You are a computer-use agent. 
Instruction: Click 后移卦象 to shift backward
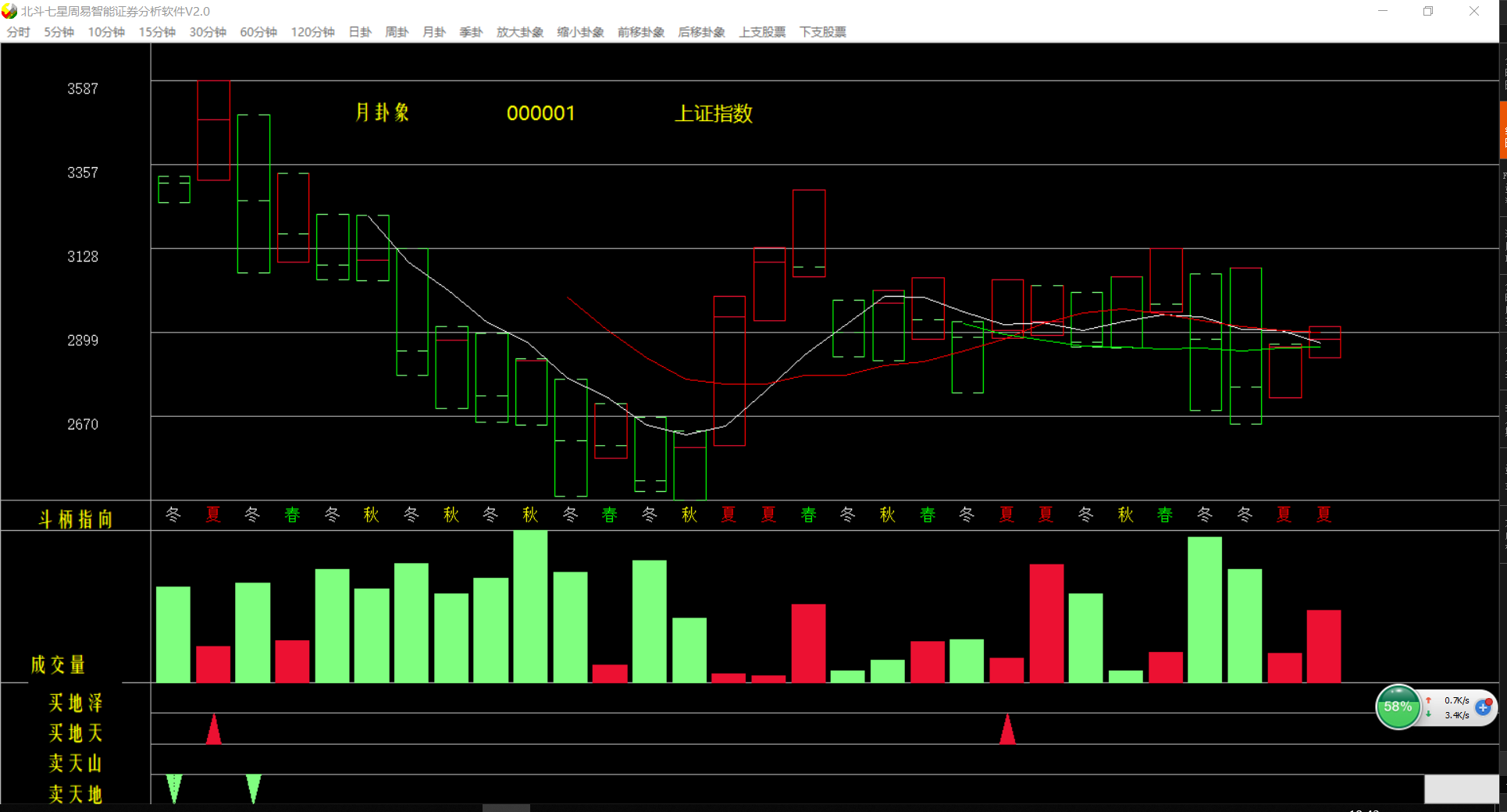[701, 32]
